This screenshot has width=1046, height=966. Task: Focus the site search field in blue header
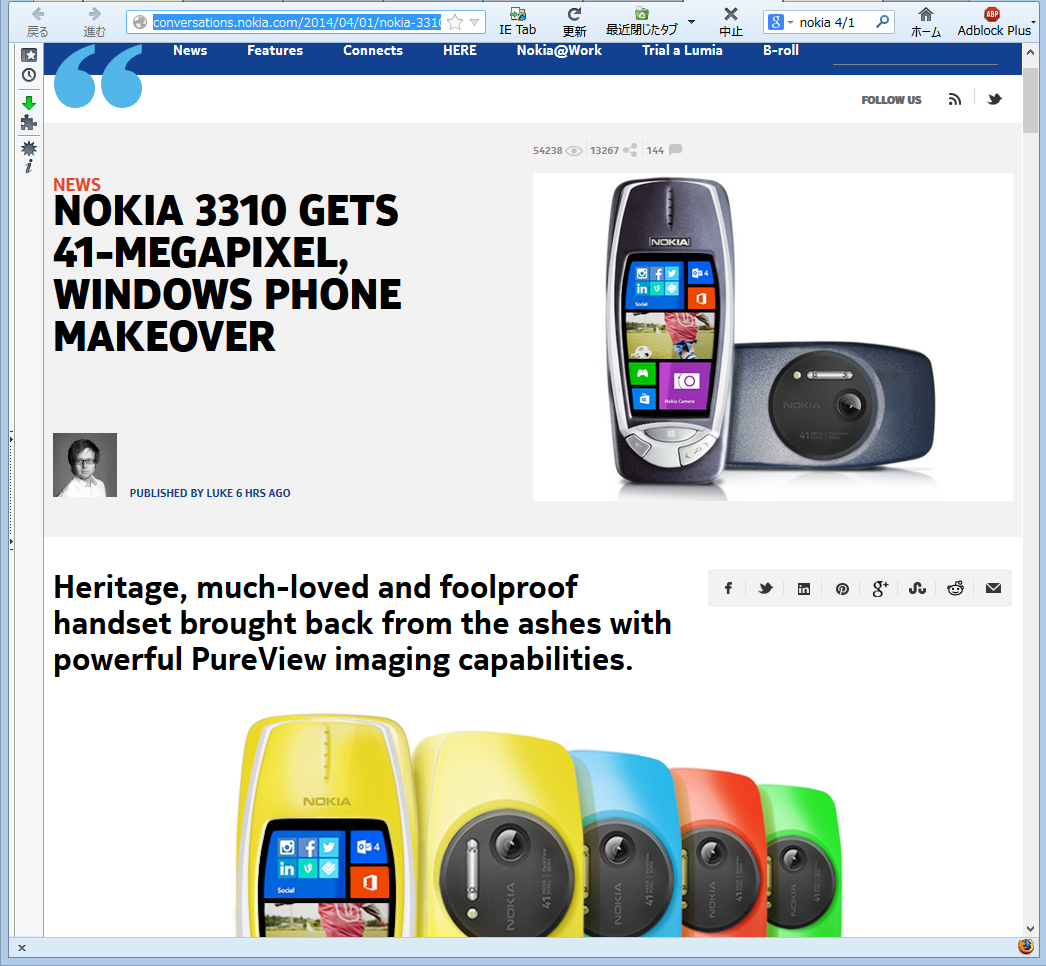pyautogui.click(x=915, y=56)
